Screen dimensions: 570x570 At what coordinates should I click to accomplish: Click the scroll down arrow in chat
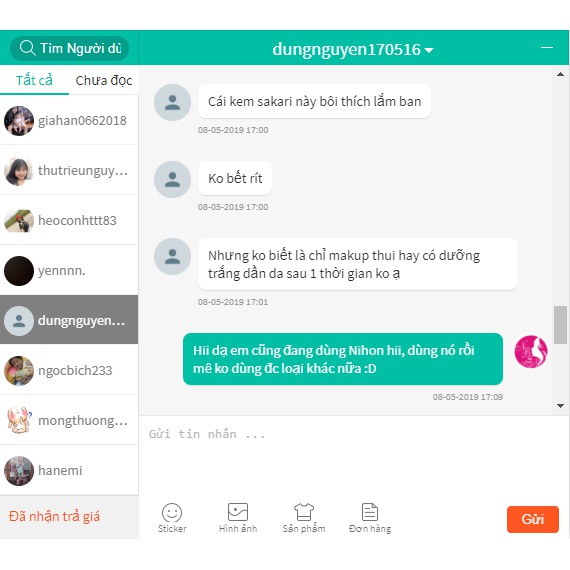tap(560, 406)
